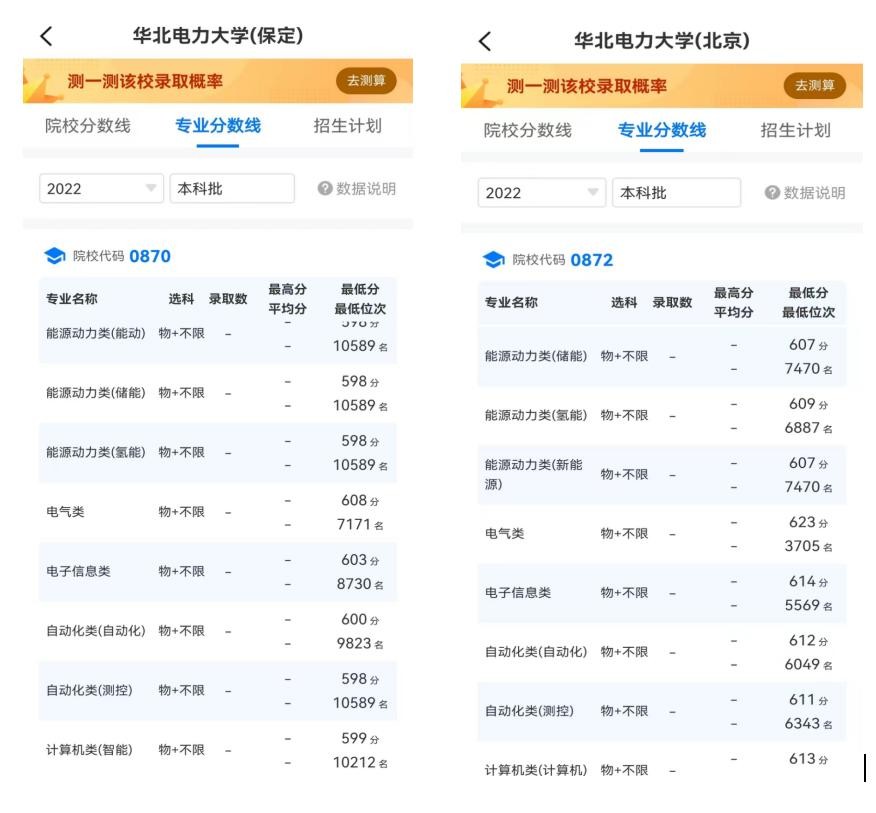Expand 2022 year dropdown for 北京
The image size is (876, 813).
pyautogui.click(x=540, y=193)
